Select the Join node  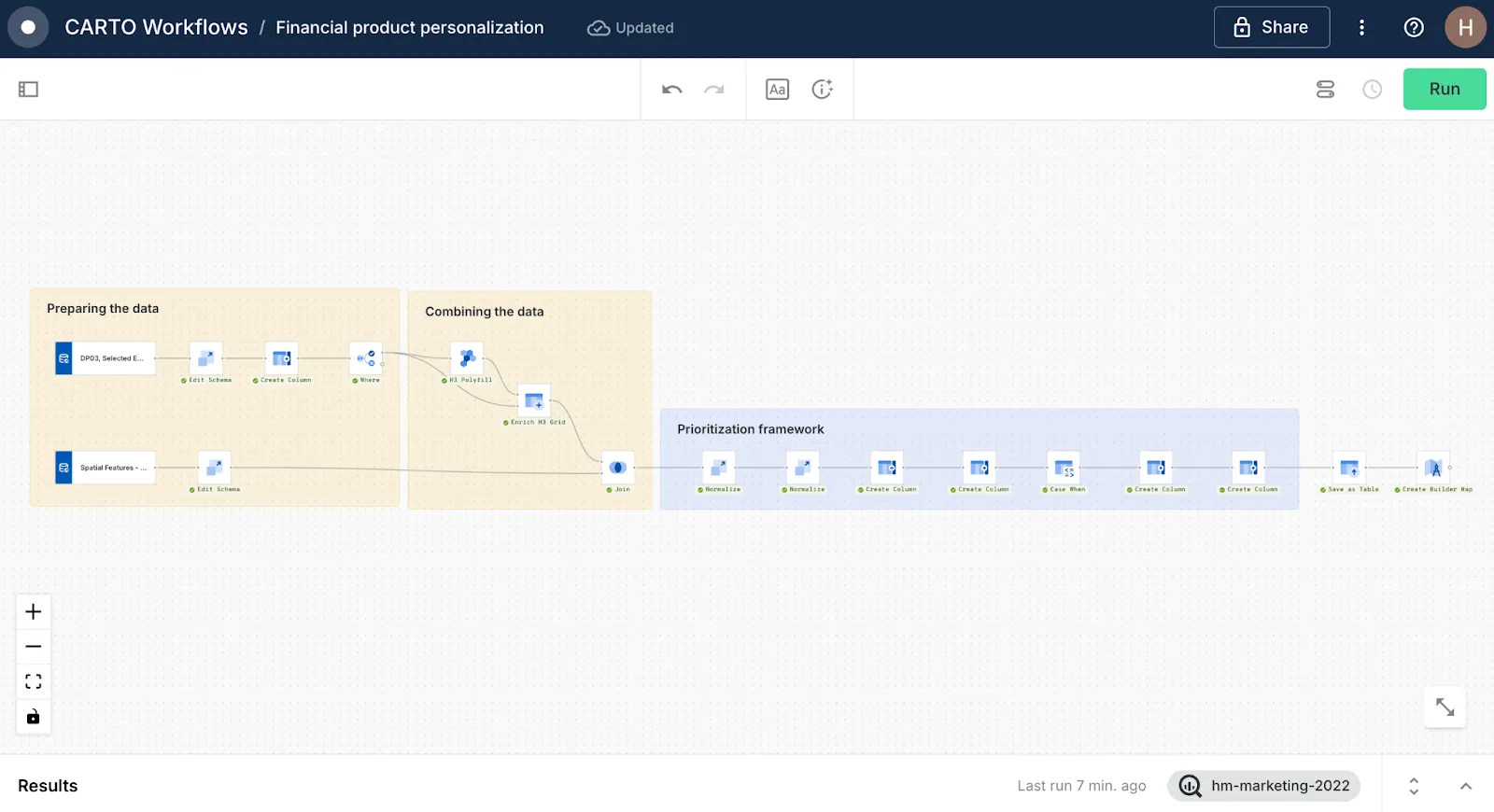(618, 468)
